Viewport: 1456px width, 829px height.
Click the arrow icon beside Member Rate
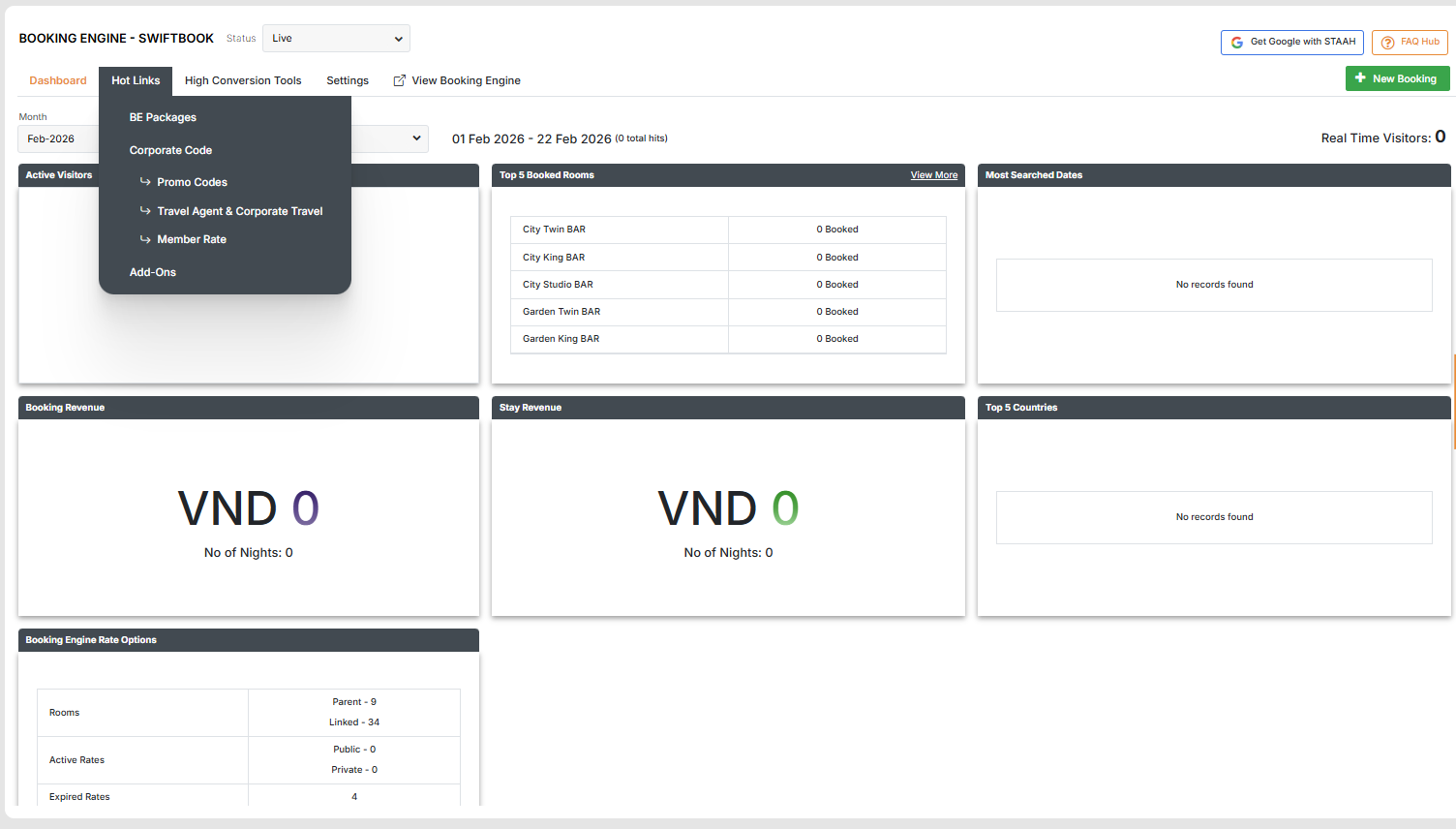[145, 239]
